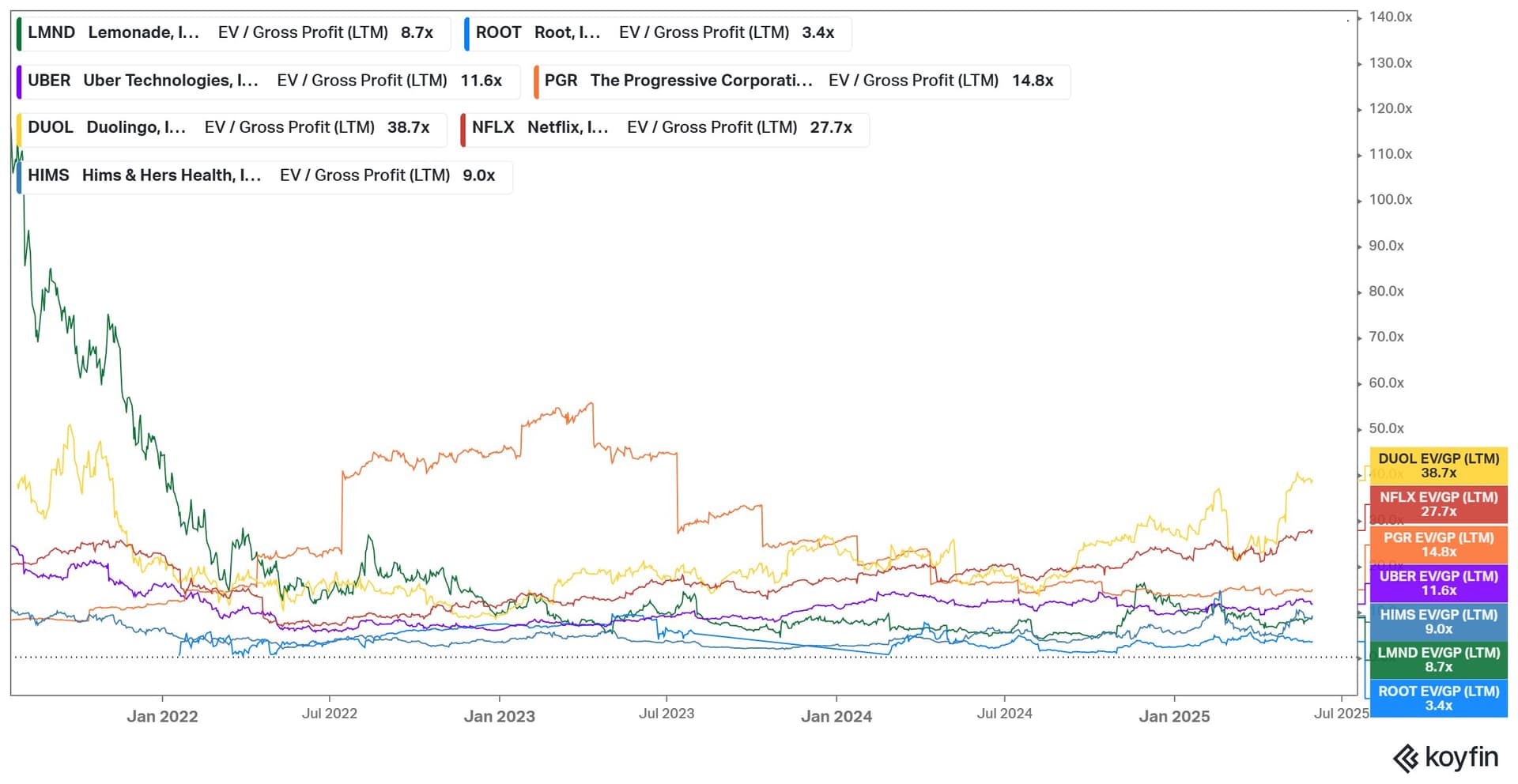Screen dimensions: 1518x784
Task: Click the Koyfin logo icon
Action: (1405, 758)
